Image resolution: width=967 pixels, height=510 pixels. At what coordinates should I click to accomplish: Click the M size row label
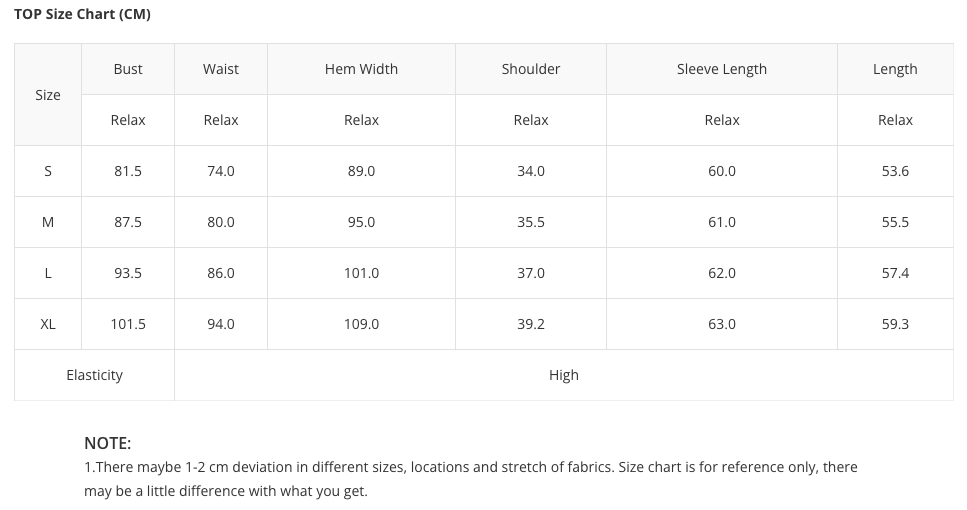coord(48,222)
